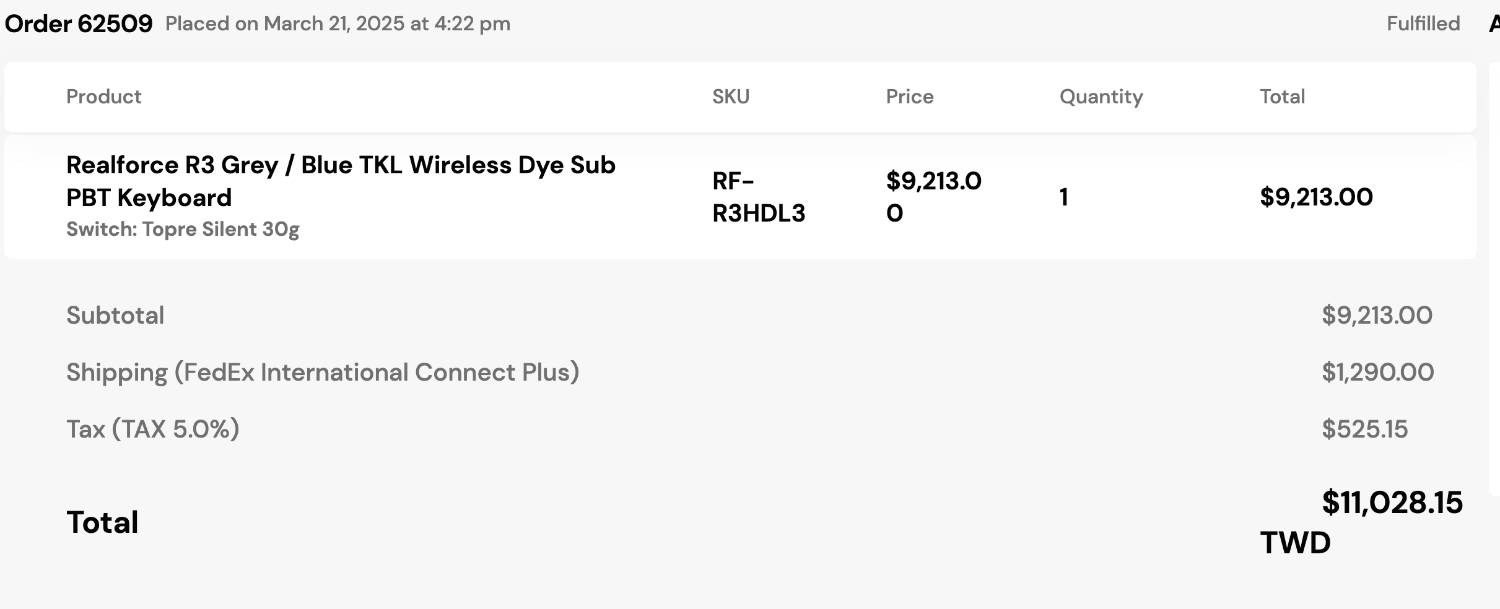Click the Product column header
Screen dimensions: 1500x609
pos(104,97)
